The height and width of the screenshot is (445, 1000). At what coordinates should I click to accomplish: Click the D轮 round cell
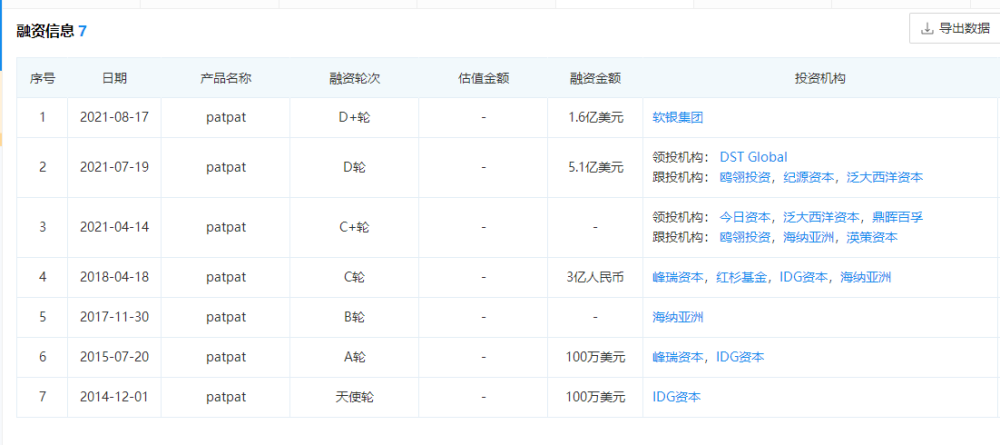[355, 167]
